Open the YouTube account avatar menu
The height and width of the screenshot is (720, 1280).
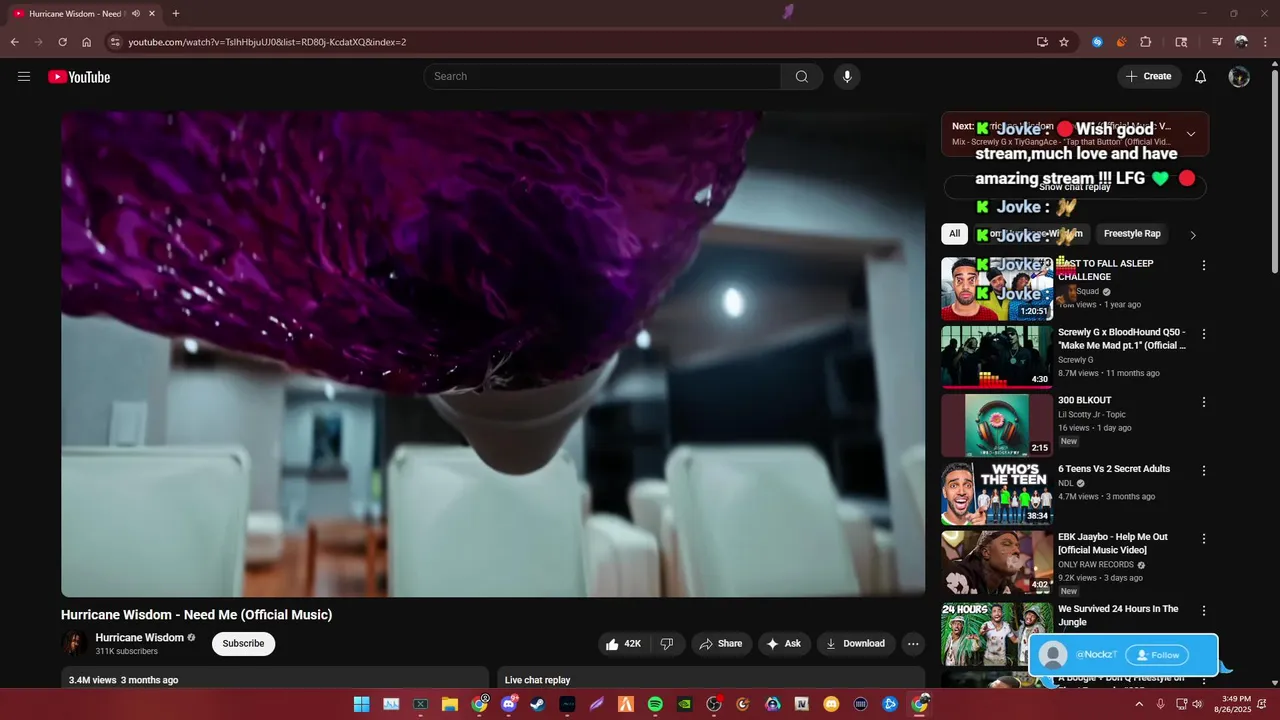(1239, 76)
